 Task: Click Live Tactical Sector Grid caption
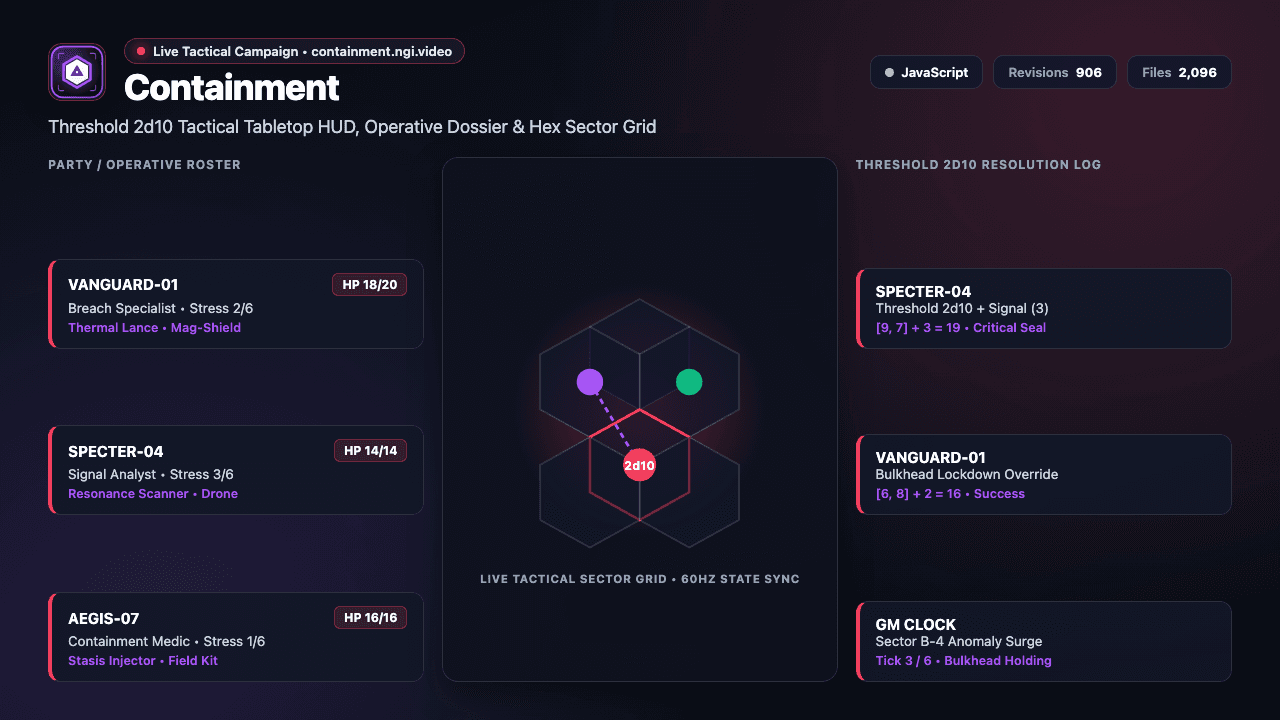coord(640,579)
